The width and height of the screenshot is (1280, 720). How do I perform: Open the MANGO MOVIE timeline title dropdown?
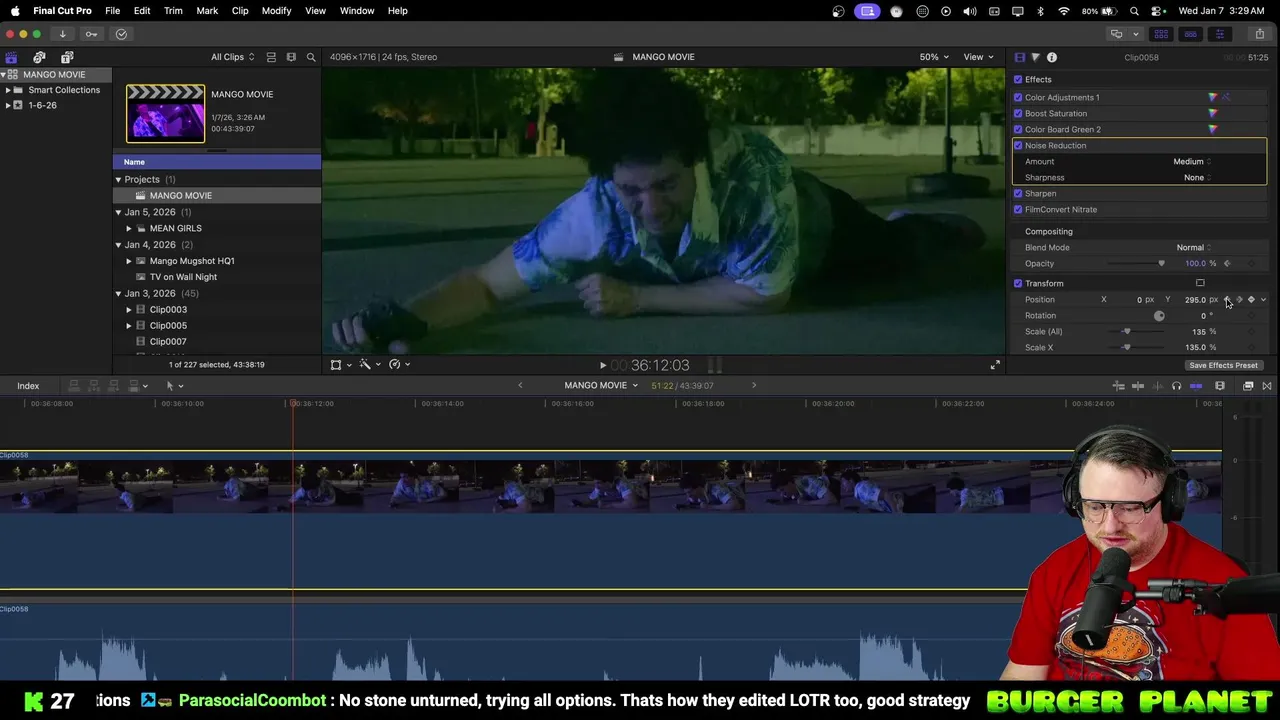(x=601, y=386)
